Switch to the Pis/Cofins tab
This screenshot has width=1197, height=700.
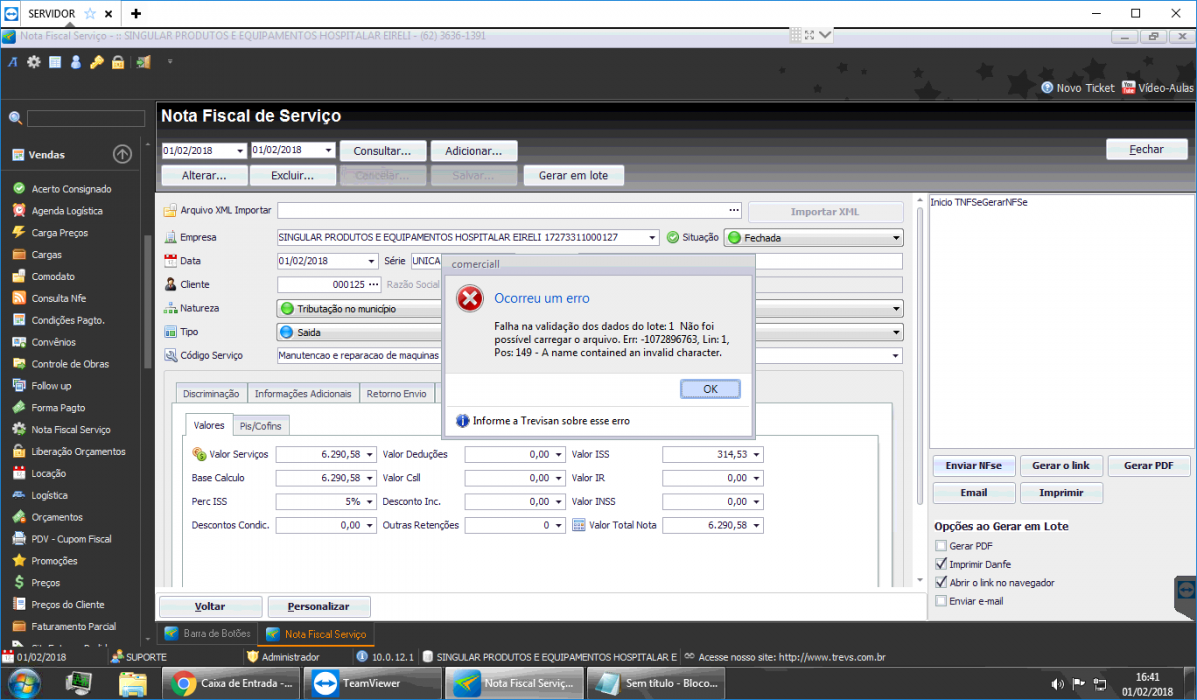pyautogui.click(x=260, y=426)
